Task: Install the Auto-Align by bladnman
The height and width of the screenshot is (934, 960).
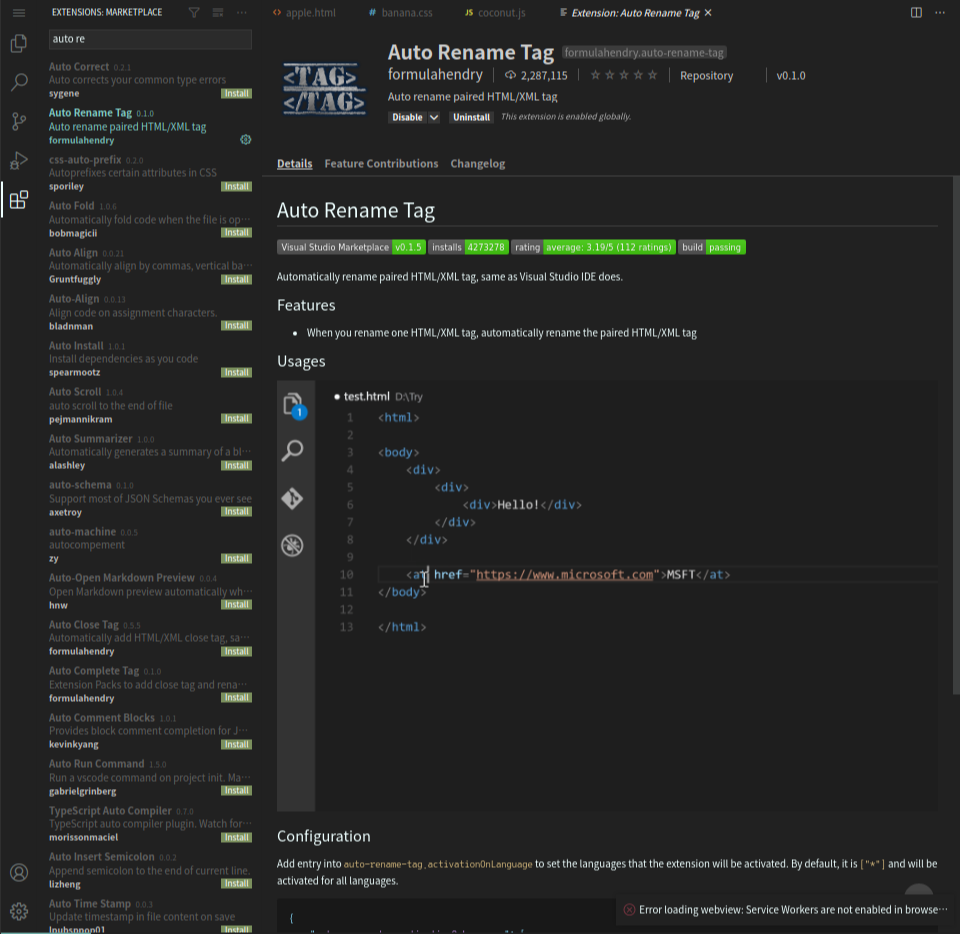Action: pyautogui.click(x=236, y=326)
